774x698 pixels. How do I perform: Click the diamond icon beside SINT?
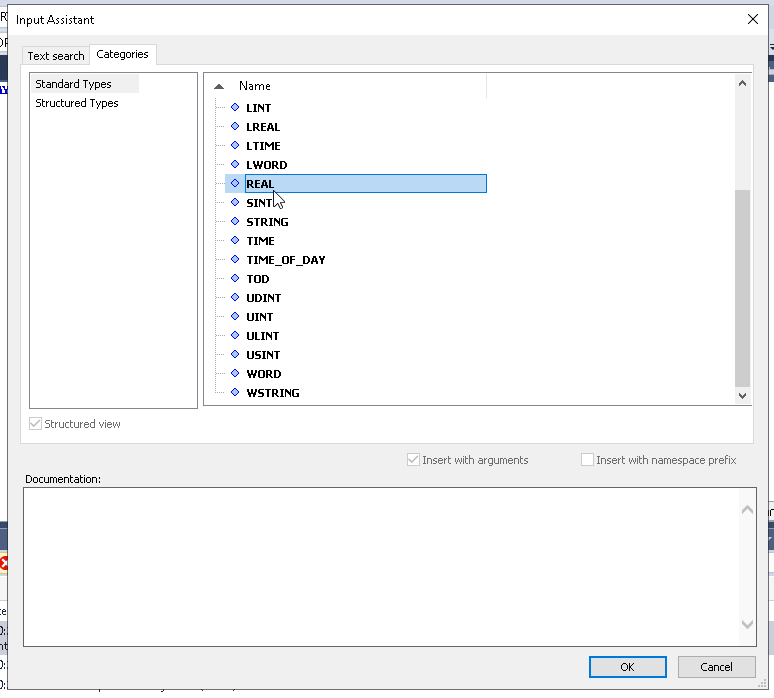235,202
